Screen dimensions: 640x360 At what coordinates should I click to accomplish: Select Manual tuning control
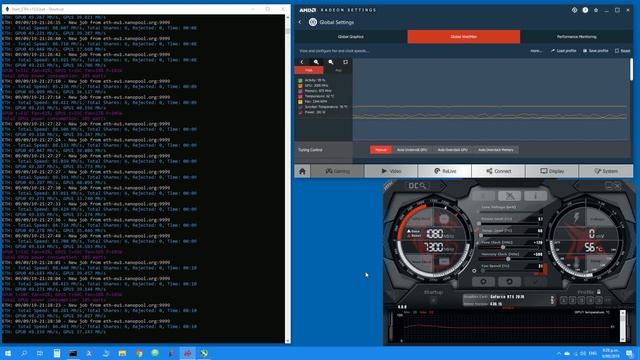[x=381, y=150]
